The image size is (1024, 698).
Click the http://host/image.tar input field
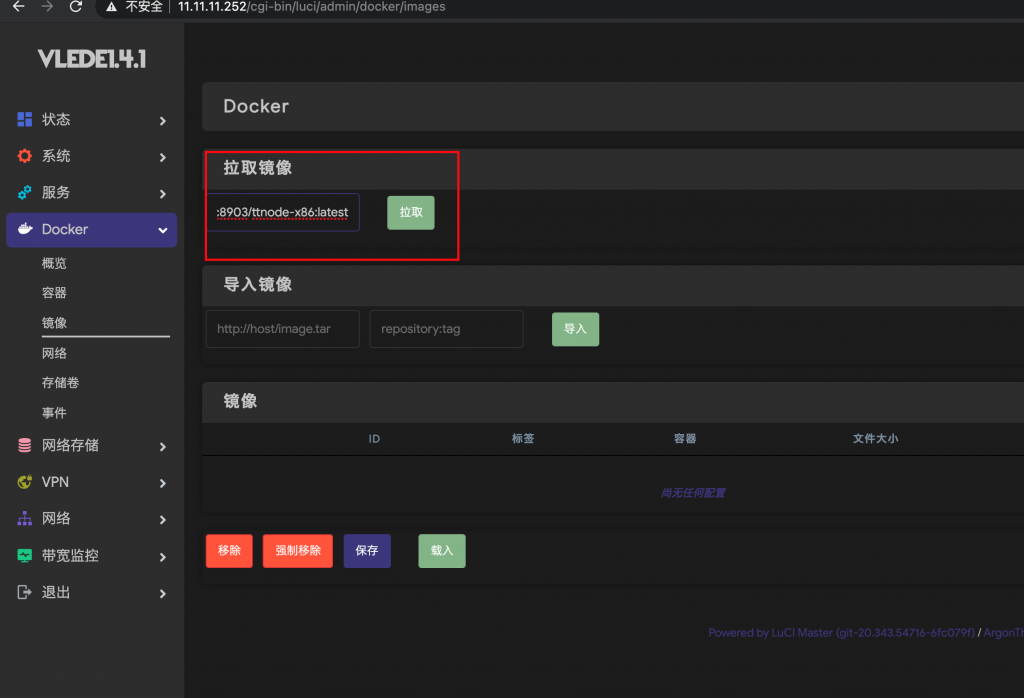(282, 329)
